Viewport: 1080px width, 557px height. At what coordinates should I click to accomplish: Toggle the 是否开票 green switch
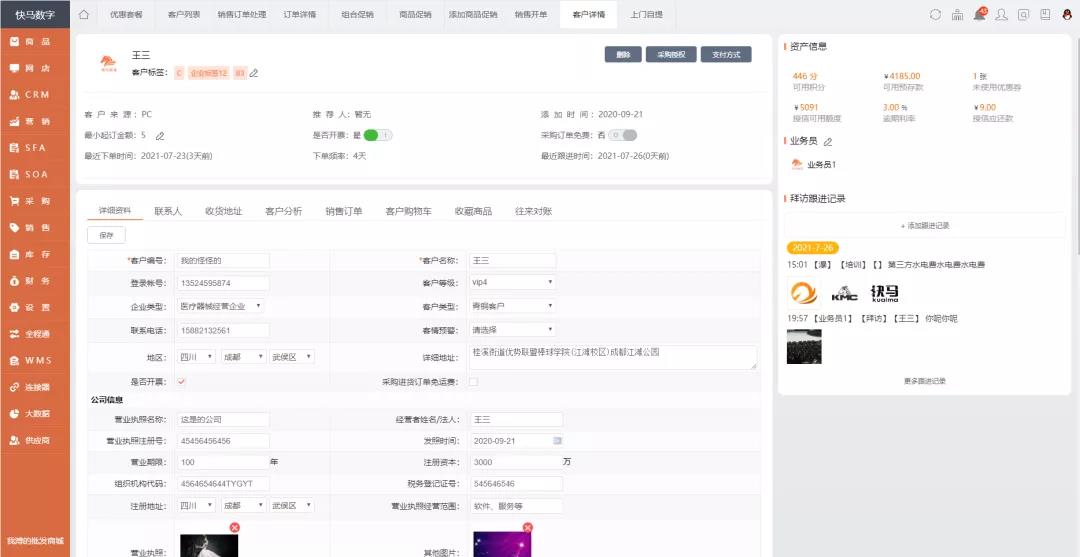pos(377,135)
